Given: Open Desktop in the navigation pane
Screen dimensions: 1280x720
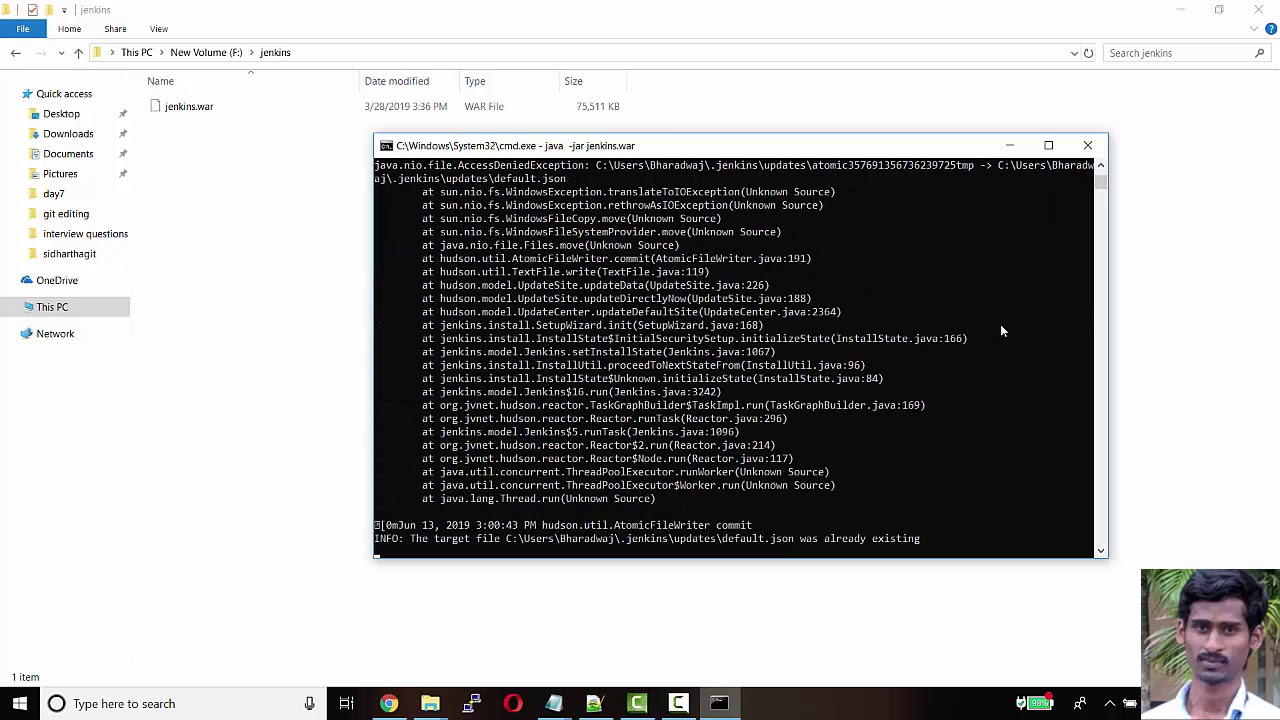Looking at the screenshot, I should (61, 114).
